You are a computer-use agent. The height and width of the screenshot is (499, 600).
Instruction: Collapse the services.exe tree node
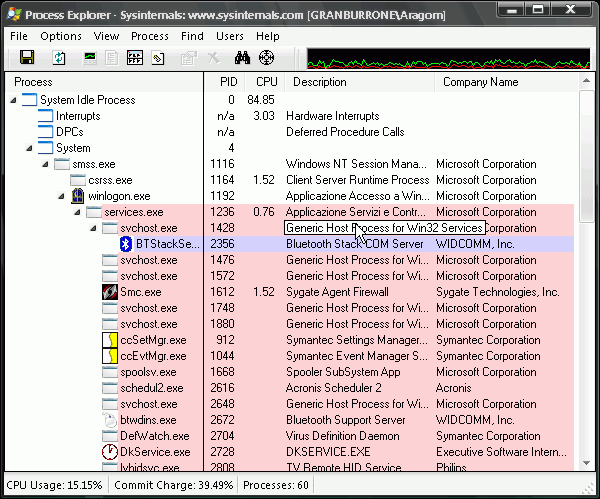(78, 212)
